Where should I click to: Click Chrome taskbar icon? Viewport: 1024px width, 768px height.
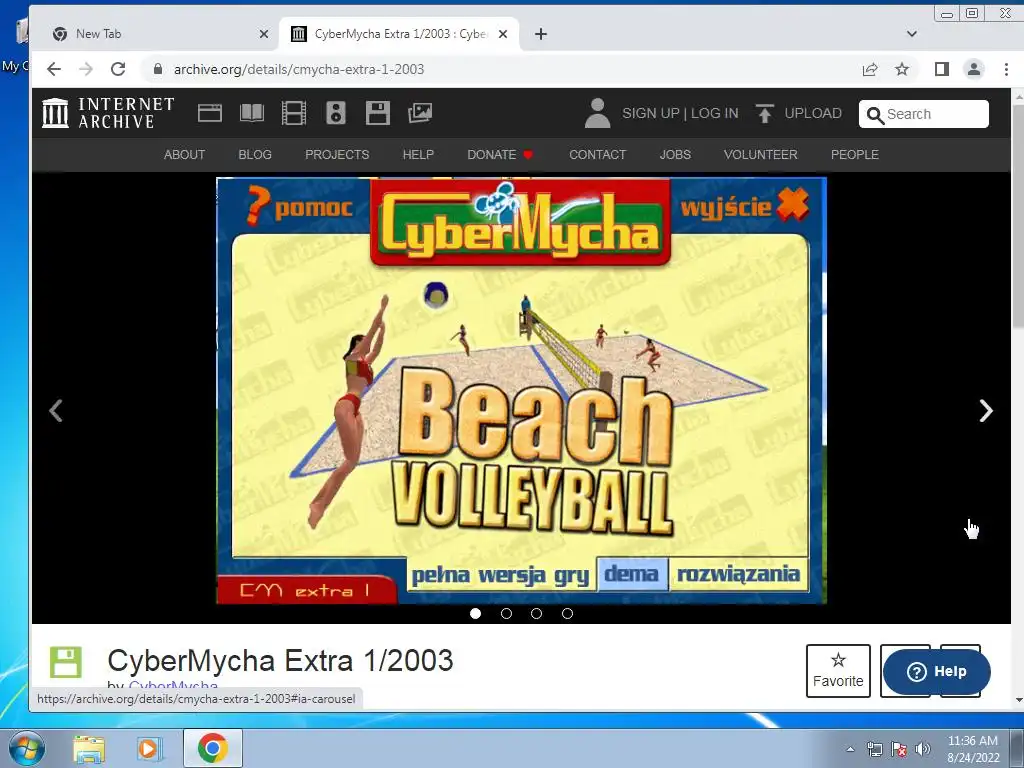pos(213,748)
